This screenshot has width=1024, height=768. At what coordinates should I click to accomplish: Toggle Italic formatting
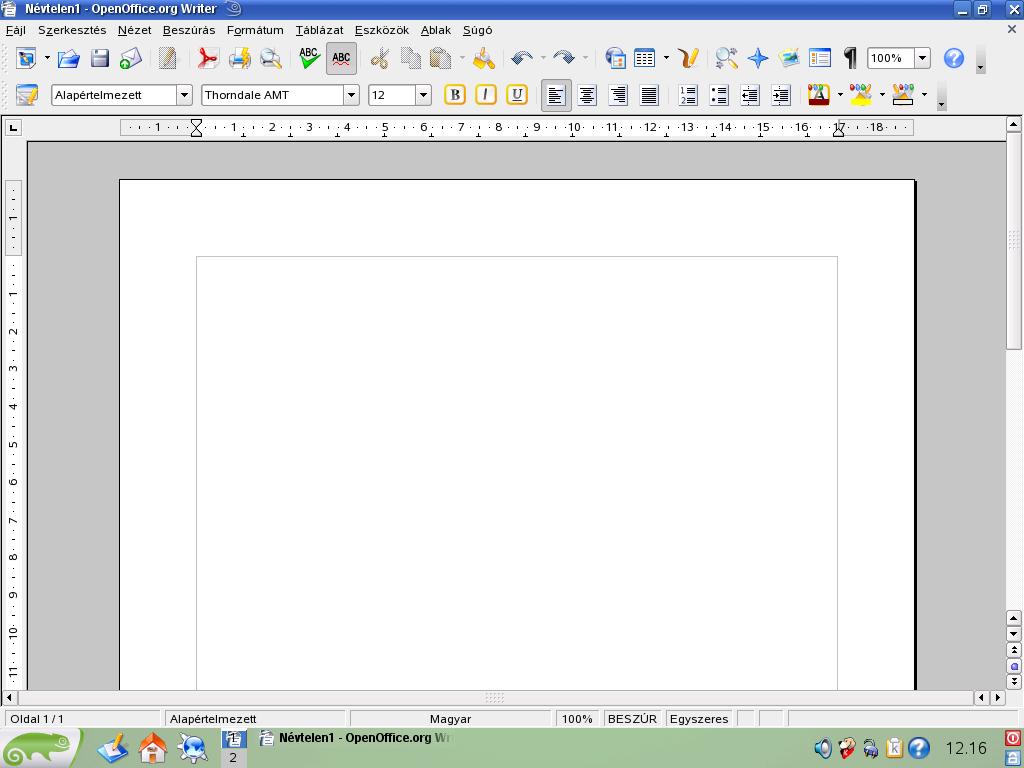(485, 95)
